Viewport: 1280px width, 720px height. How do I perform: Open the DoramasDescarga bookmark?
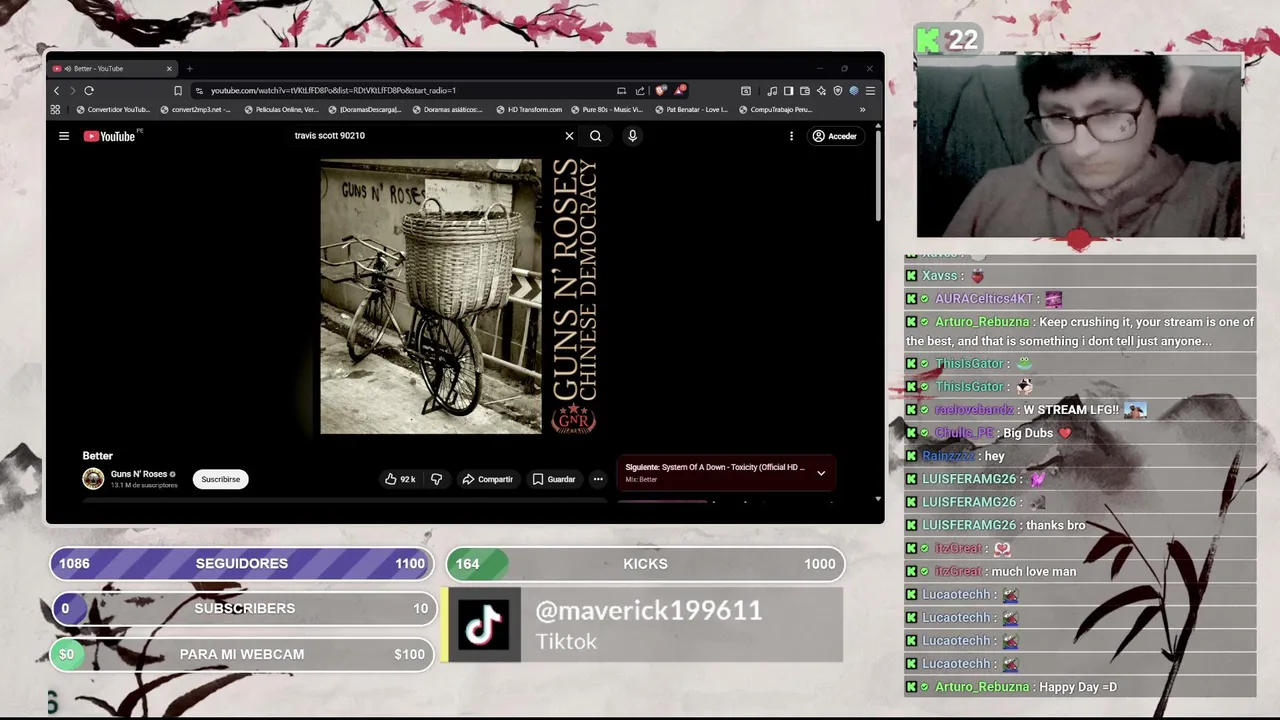point(365,110)
